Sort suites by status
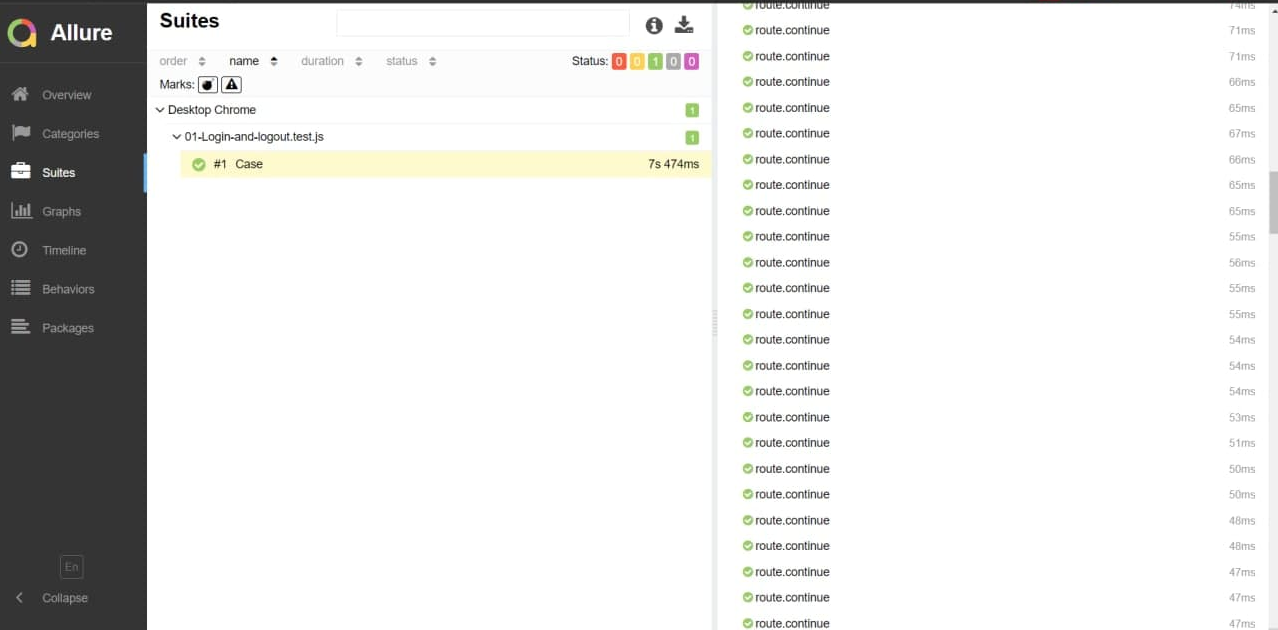The width and height of the screenshot is (1278, 630). point(411,61)
